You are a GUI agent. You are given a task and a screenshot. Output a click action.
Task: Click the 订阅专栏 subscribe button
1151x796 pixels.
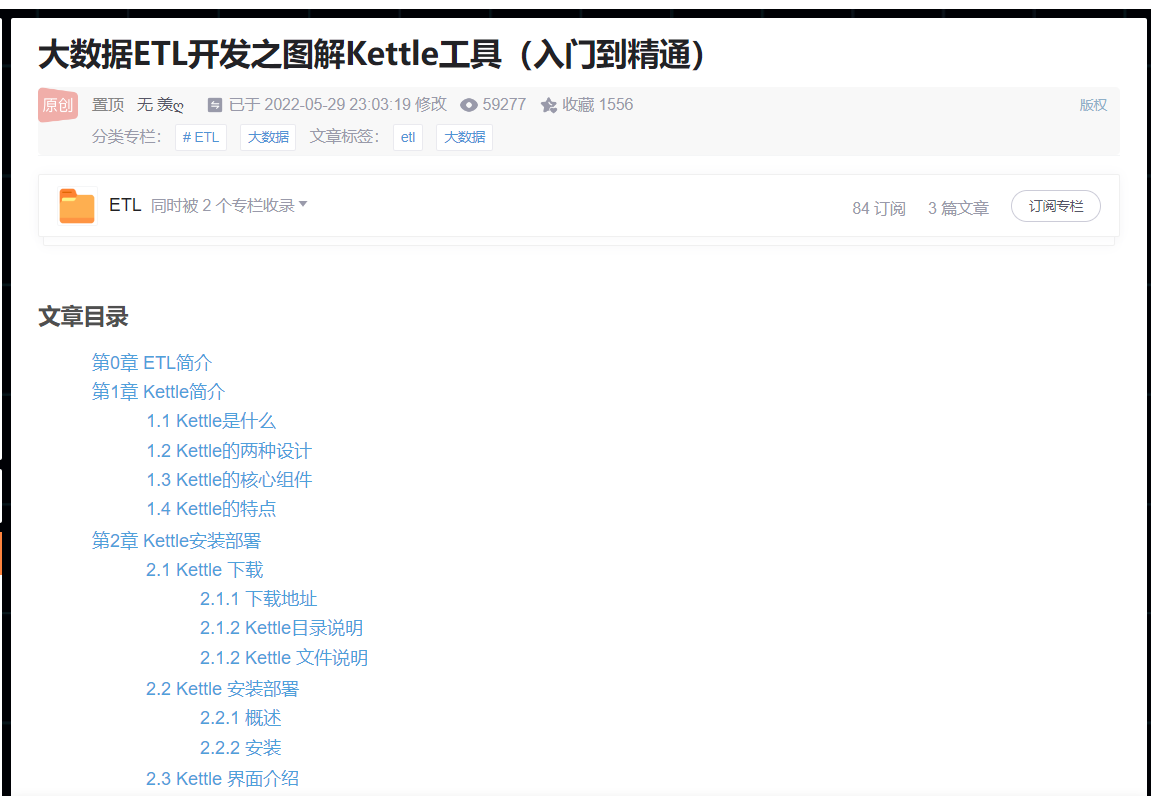(x=1056, y=206)
